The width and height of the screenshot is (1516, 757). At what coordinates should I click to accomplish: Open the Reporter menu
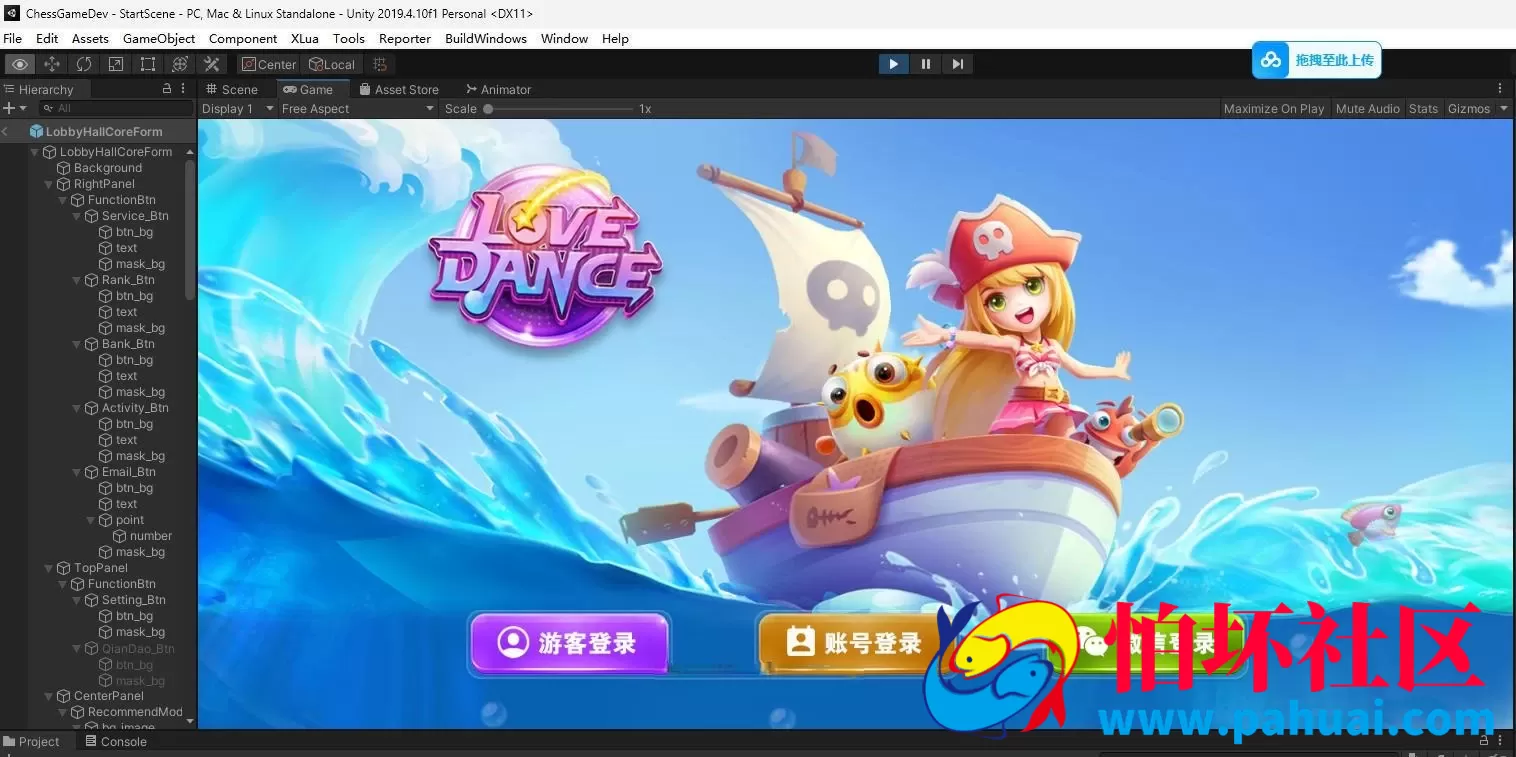(x=405, y=38)
